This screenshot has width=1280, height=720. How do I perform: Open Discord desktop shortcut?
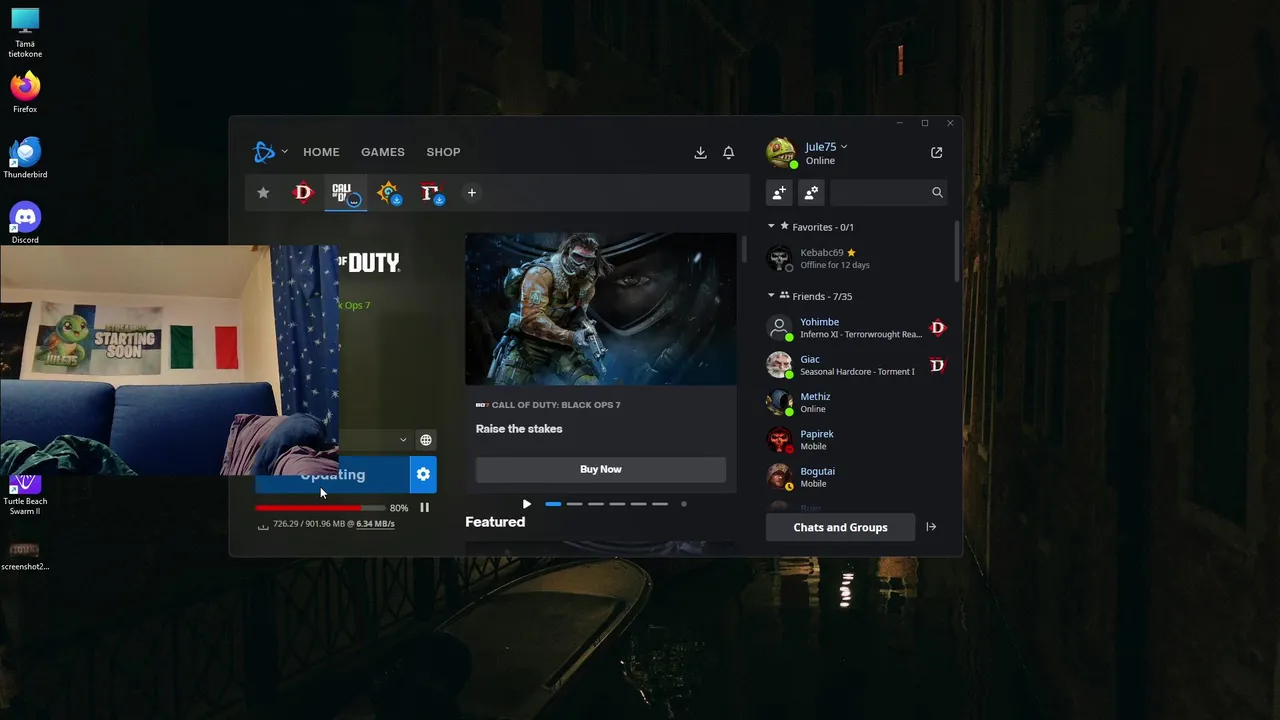pos(25,223)
